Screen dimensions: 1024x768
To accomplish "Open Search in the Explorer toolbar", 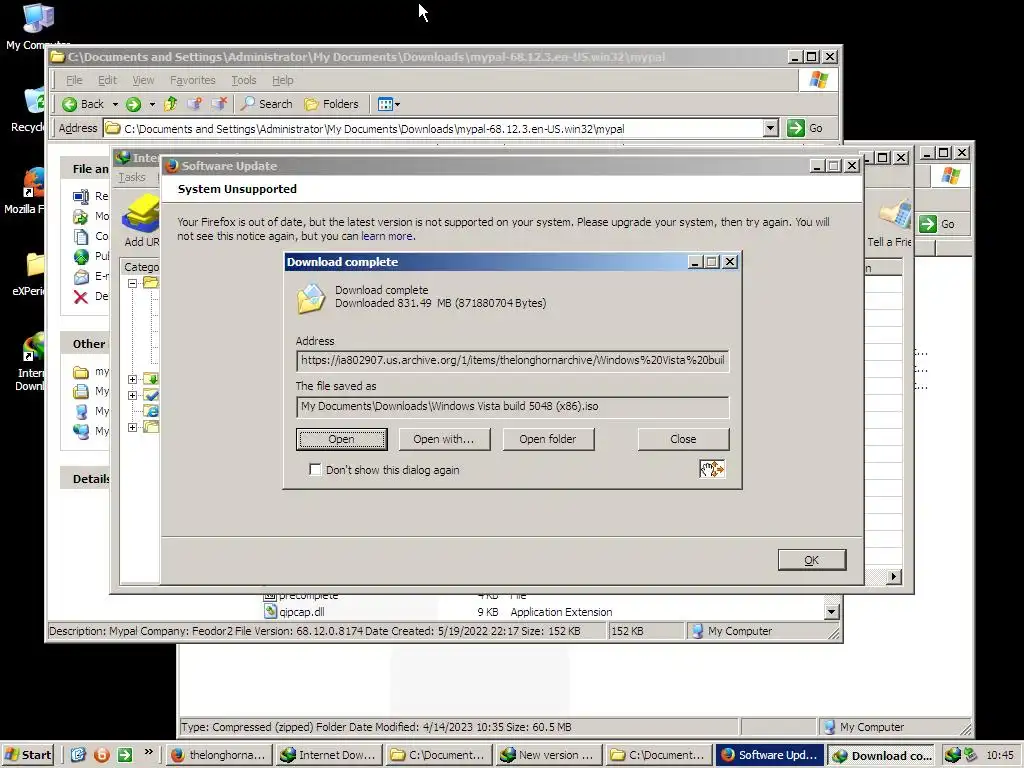I will tap(266, 104).
